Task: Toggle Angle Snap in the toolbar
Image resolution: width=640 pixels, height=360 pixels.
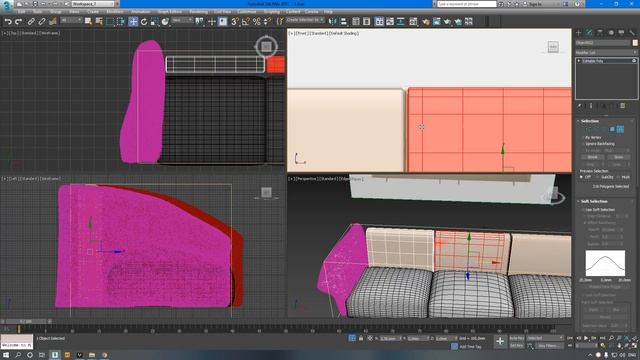Action: click(x=246, y=22)
